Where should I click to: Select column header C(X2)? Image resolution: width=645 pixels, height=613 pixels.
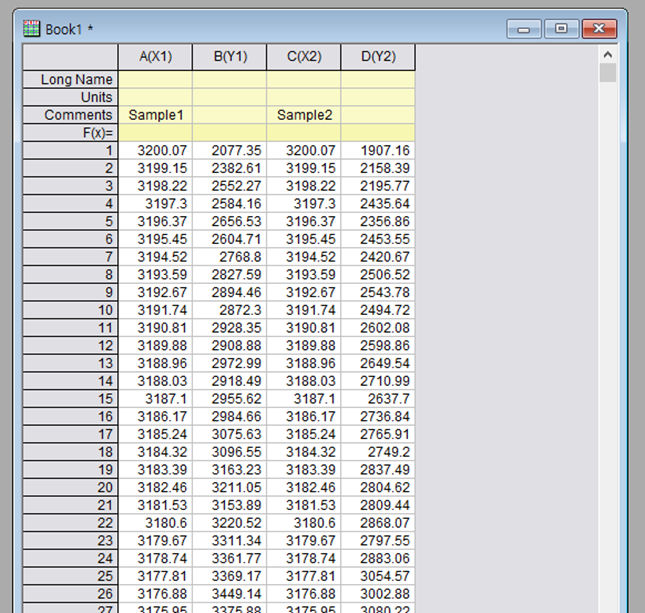click(x=304, y=57)
